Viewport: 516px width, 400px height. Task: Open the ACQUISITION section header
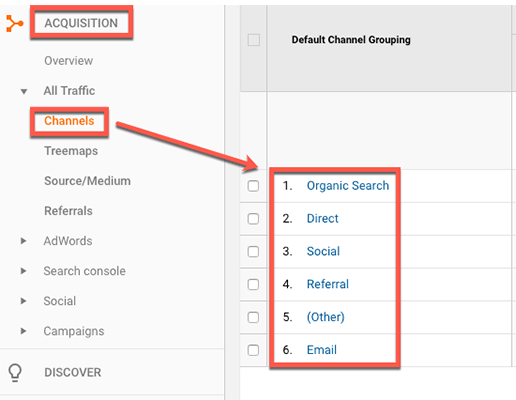(81, 23)
